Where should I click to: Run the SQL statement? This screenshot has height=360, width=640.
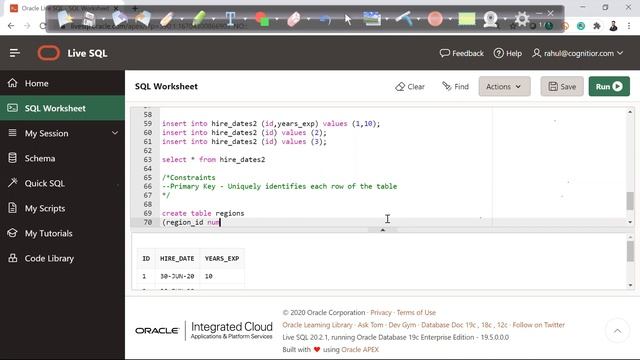pyautogui.click(x=609, y=87)
